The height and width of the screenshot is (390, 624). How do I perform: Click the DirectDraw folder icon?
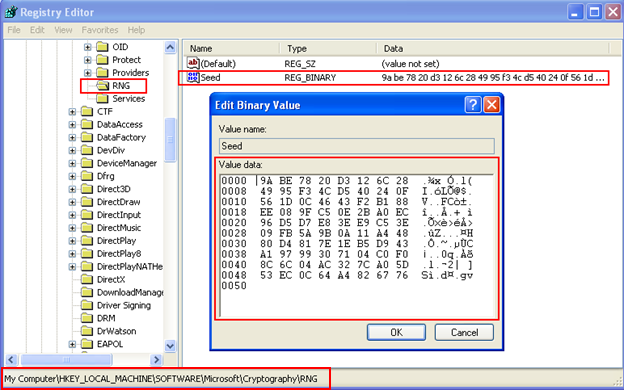(x=87, y=202)
